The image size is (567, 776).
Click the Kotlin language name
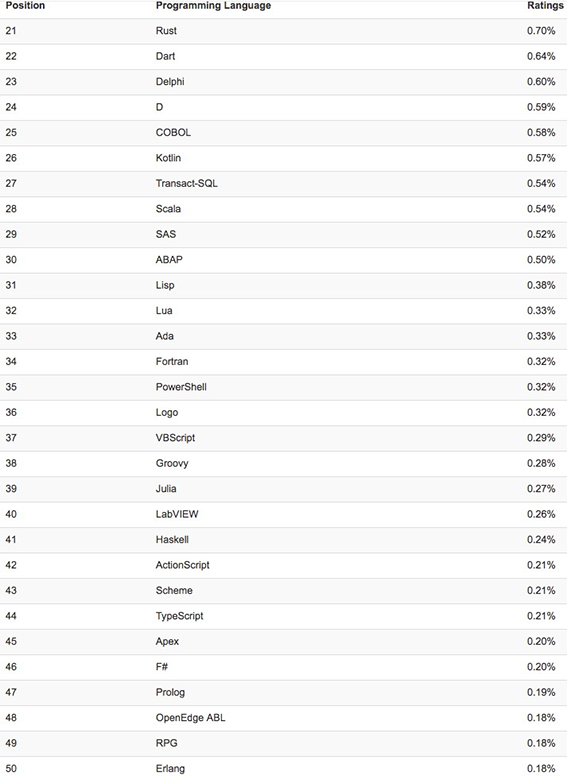168,158
